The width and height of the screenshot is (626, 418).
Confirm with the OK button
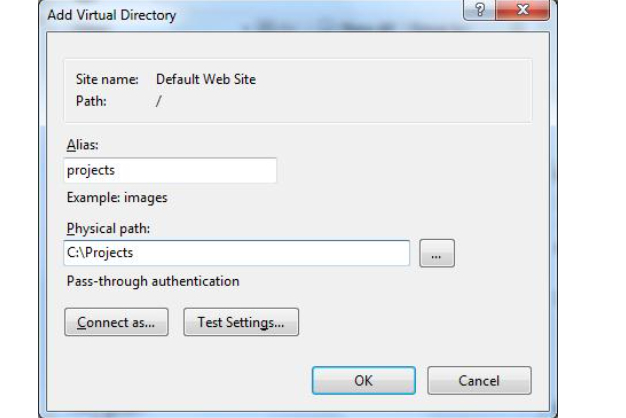[x=363, y=381]
